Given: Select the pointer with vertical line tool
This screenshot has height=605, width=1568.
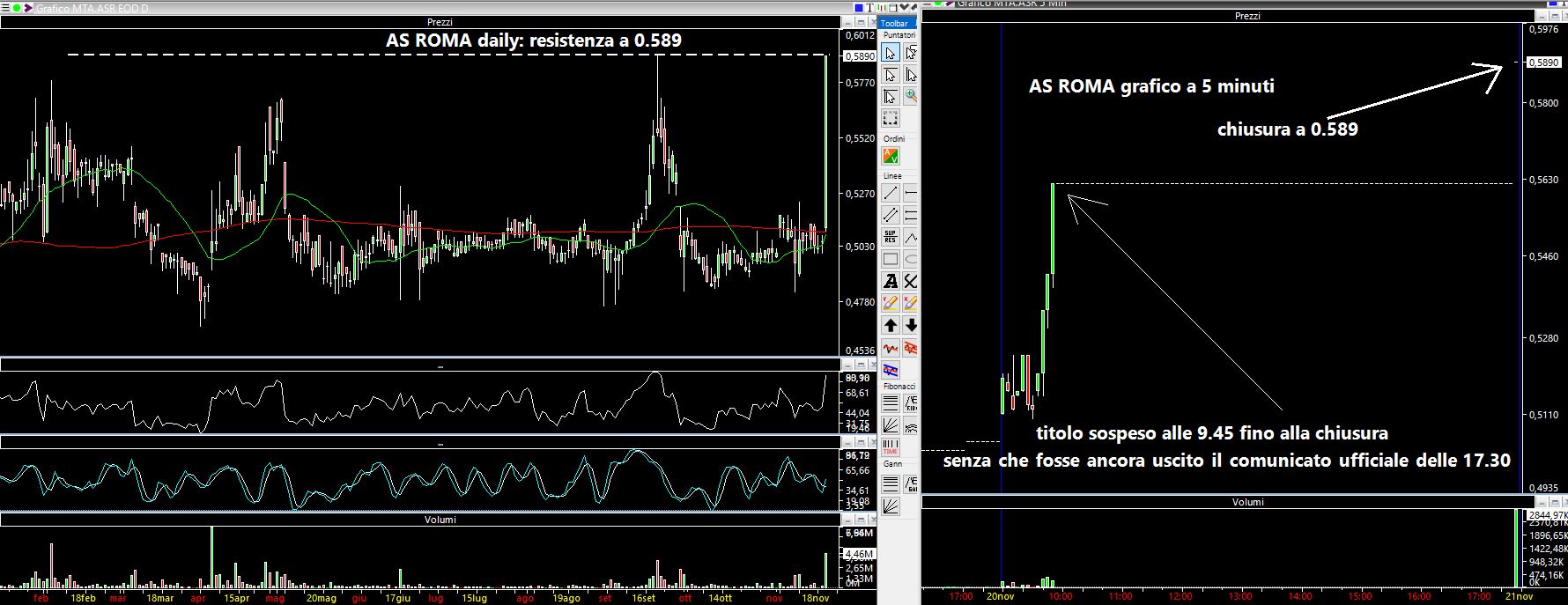Looking at the screenshot, I should coord(911,74).
